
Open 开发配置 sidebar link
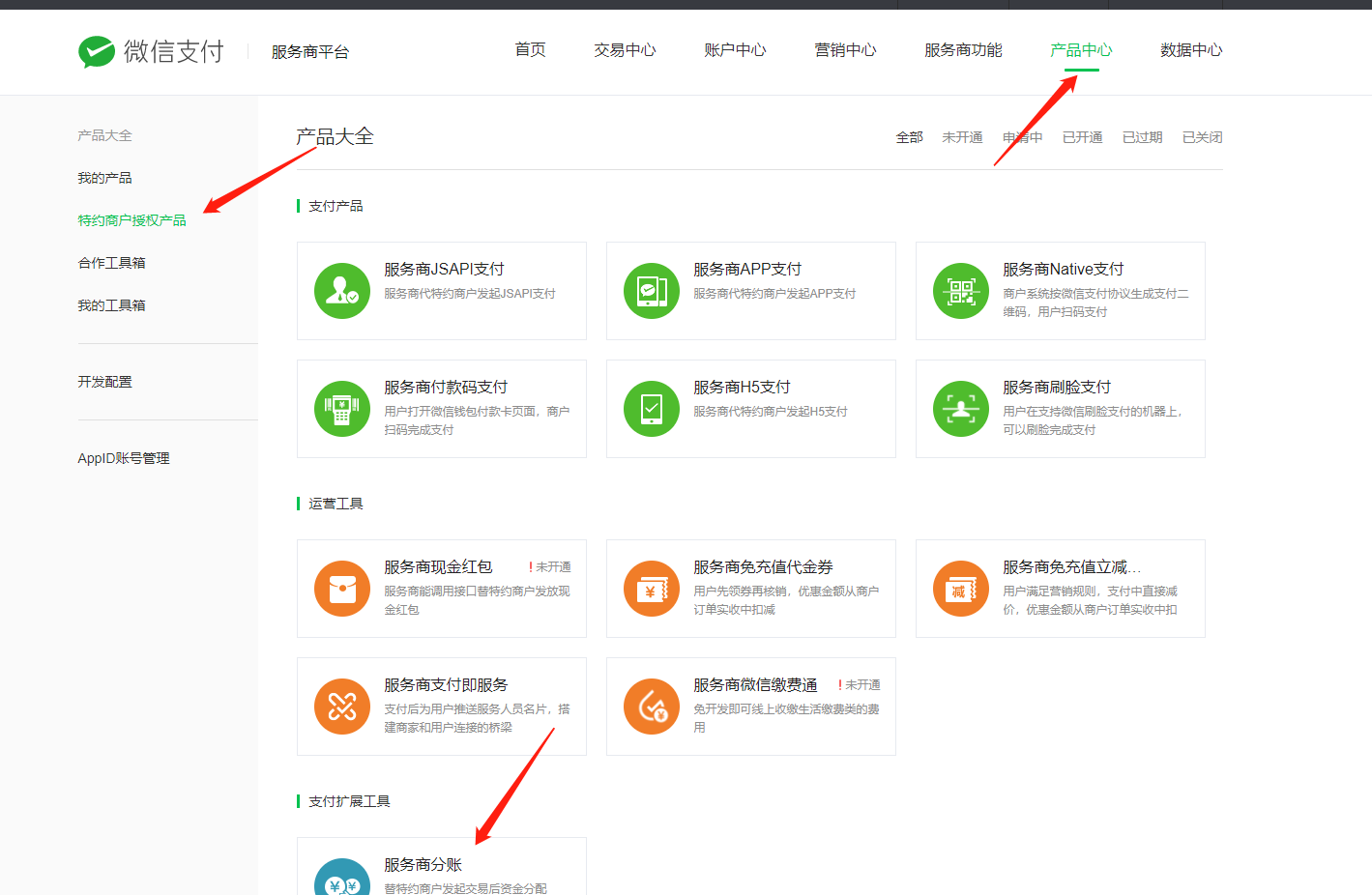coord(105,382)
